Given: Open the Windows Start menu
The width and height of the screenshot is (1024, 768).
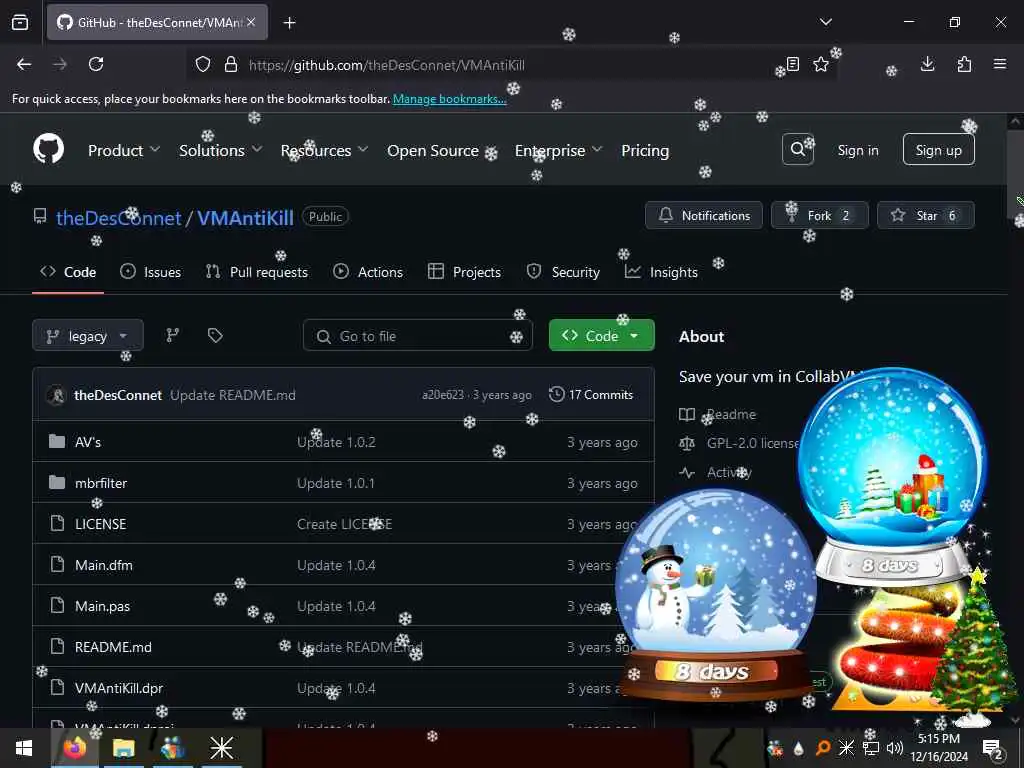Looking at the screenshot, I should click(24, 748).
